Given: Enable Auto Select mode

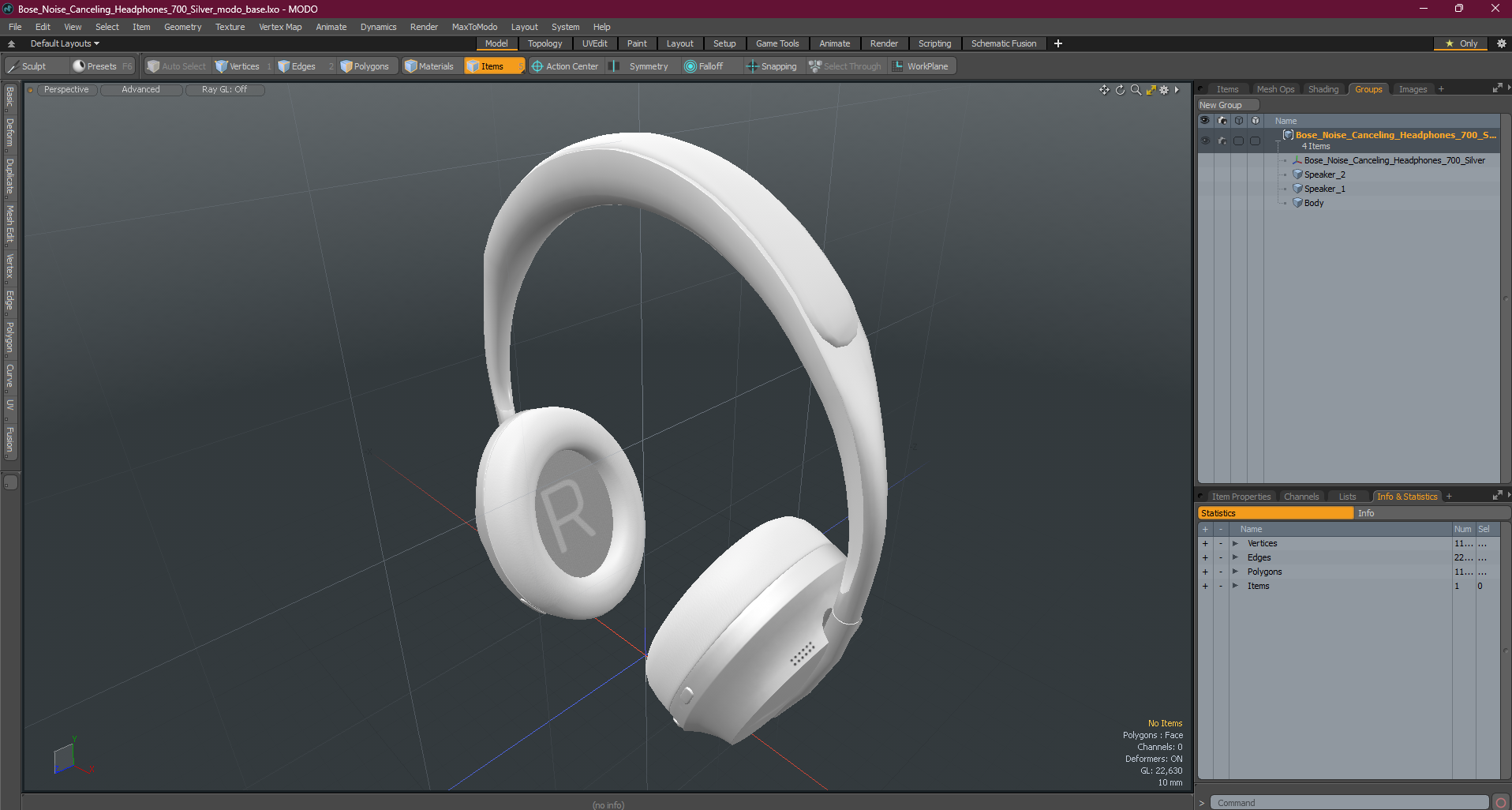Looking at the screenshot, I should [x=177, y=66].
